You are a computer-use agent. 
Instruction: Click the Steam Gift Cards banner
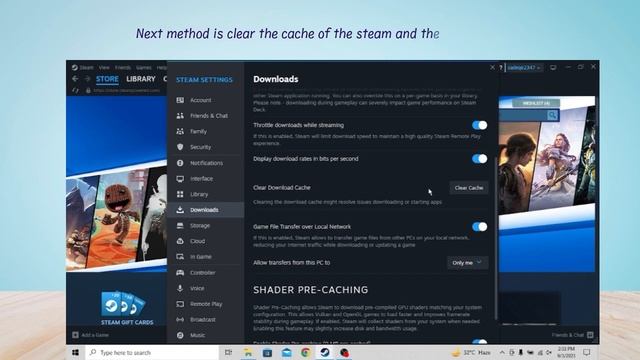(x=127, y=309)
